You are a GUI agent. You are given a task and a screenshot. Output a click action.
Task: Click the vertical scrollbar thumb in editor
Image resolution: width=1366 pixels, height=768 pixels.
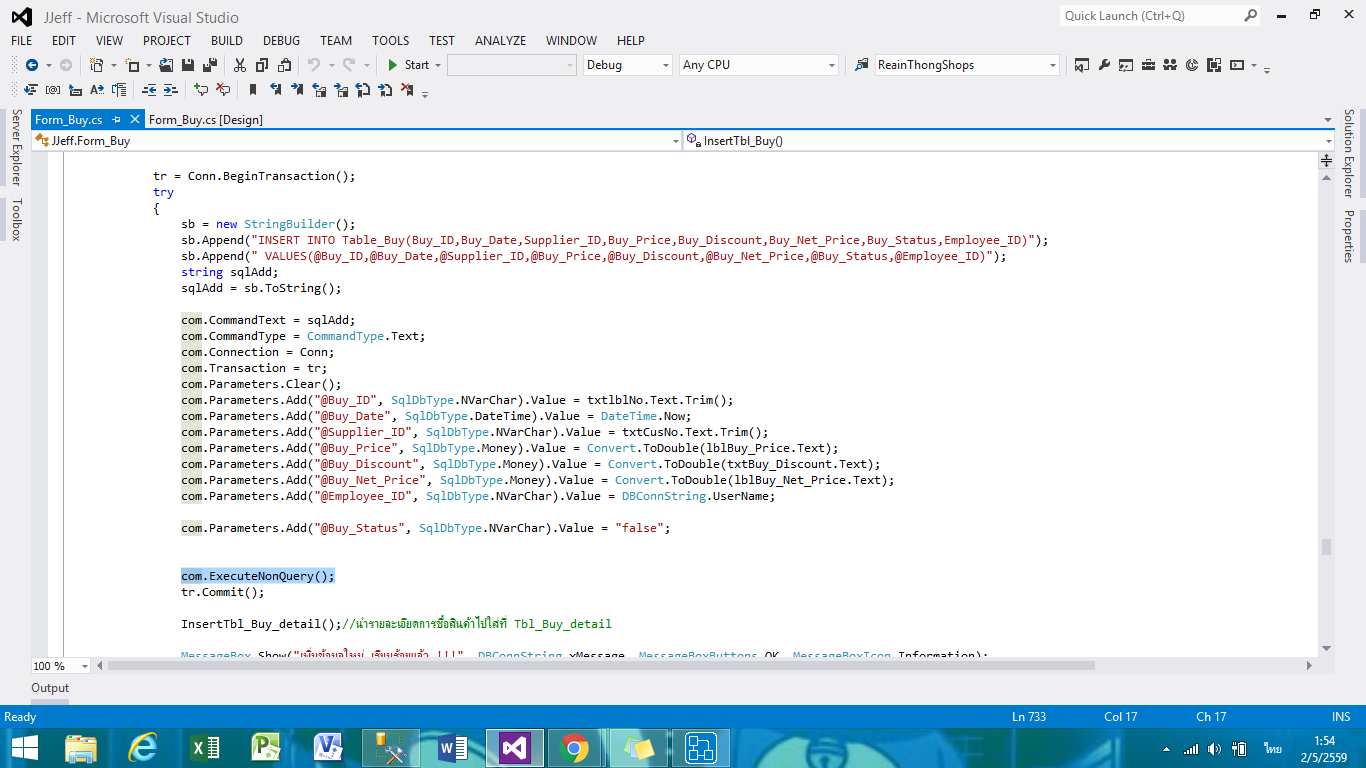[1327, 547]
